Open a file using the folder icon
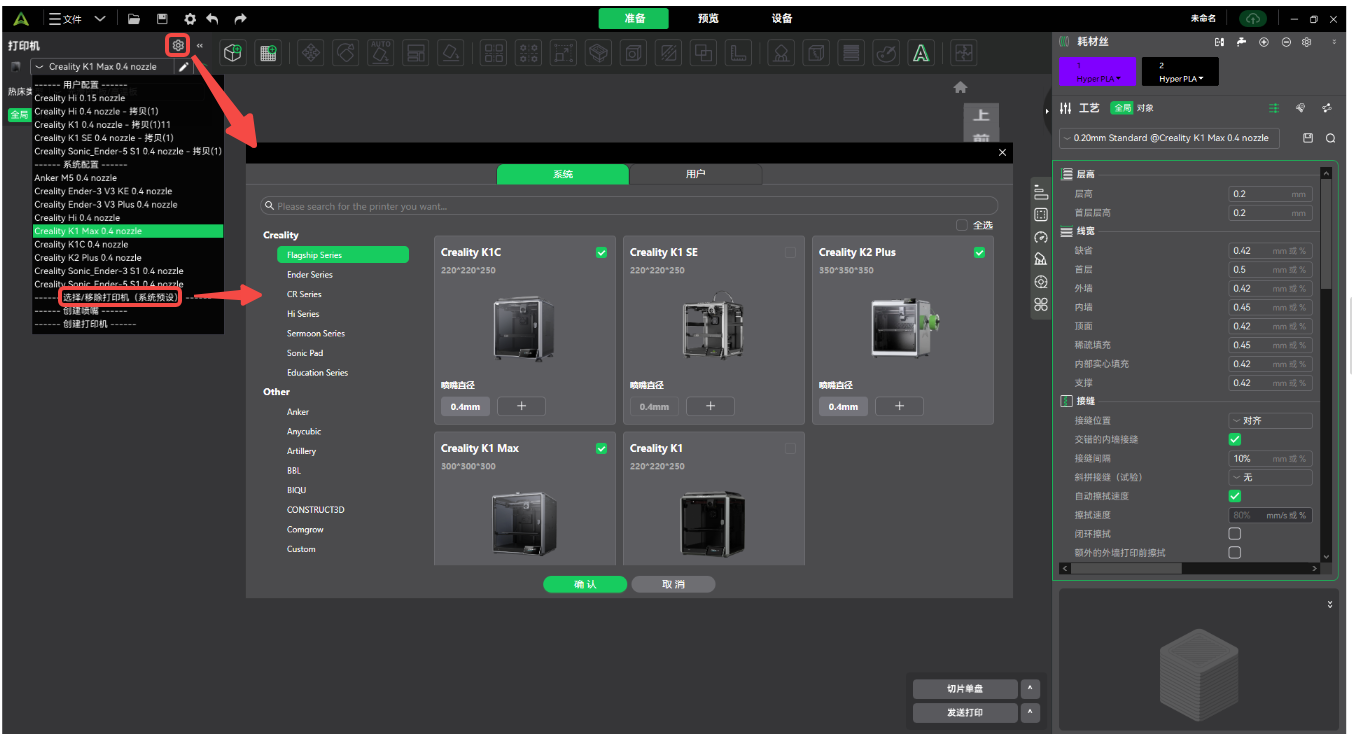Screen dimensions: 1352x741 coord(134,19)
